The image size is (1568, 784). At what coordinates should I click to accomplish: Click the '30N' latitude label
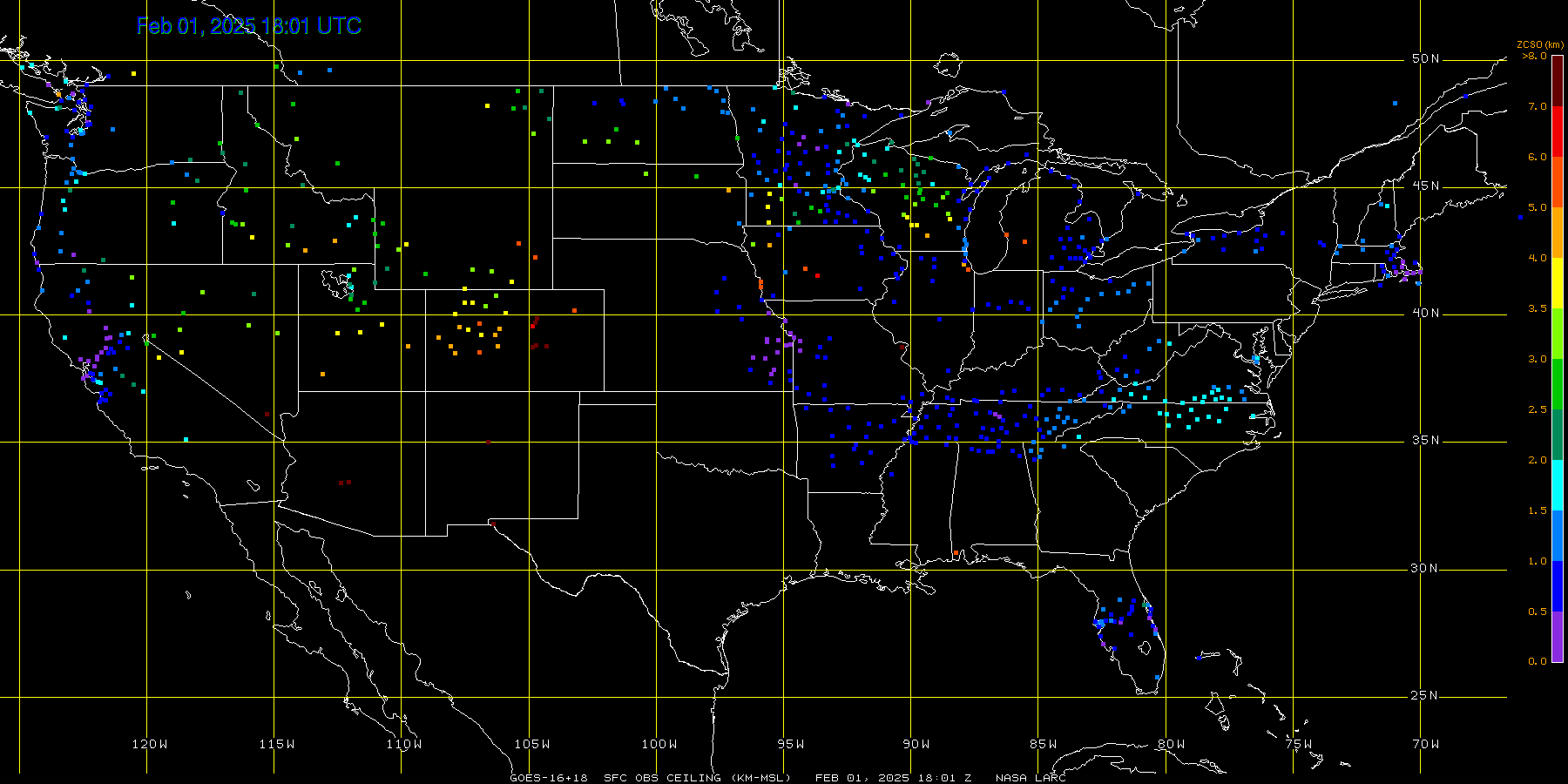click(1426, 568)
